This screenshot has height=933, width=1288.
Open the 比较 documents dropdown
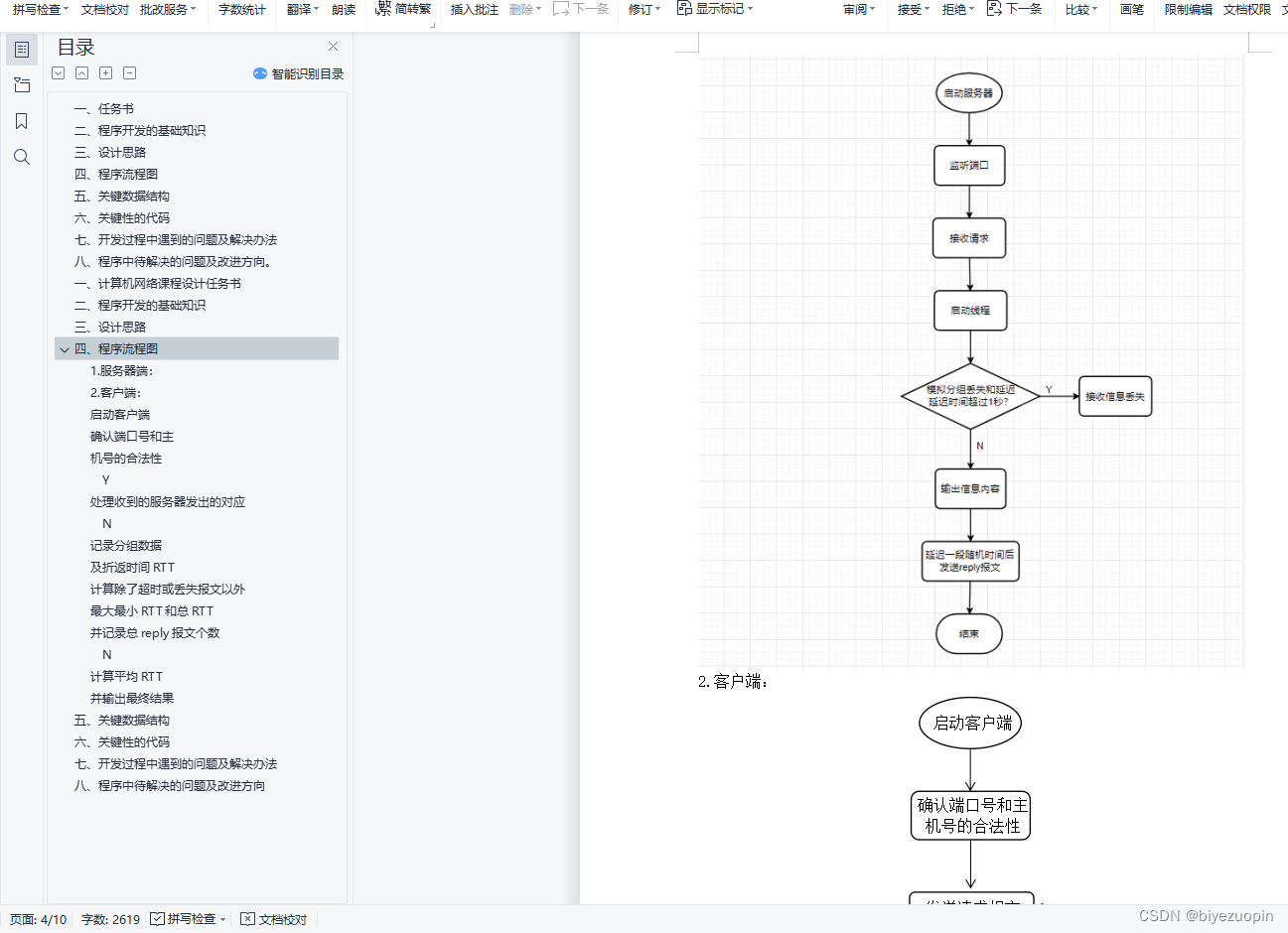coord(1081,9)
